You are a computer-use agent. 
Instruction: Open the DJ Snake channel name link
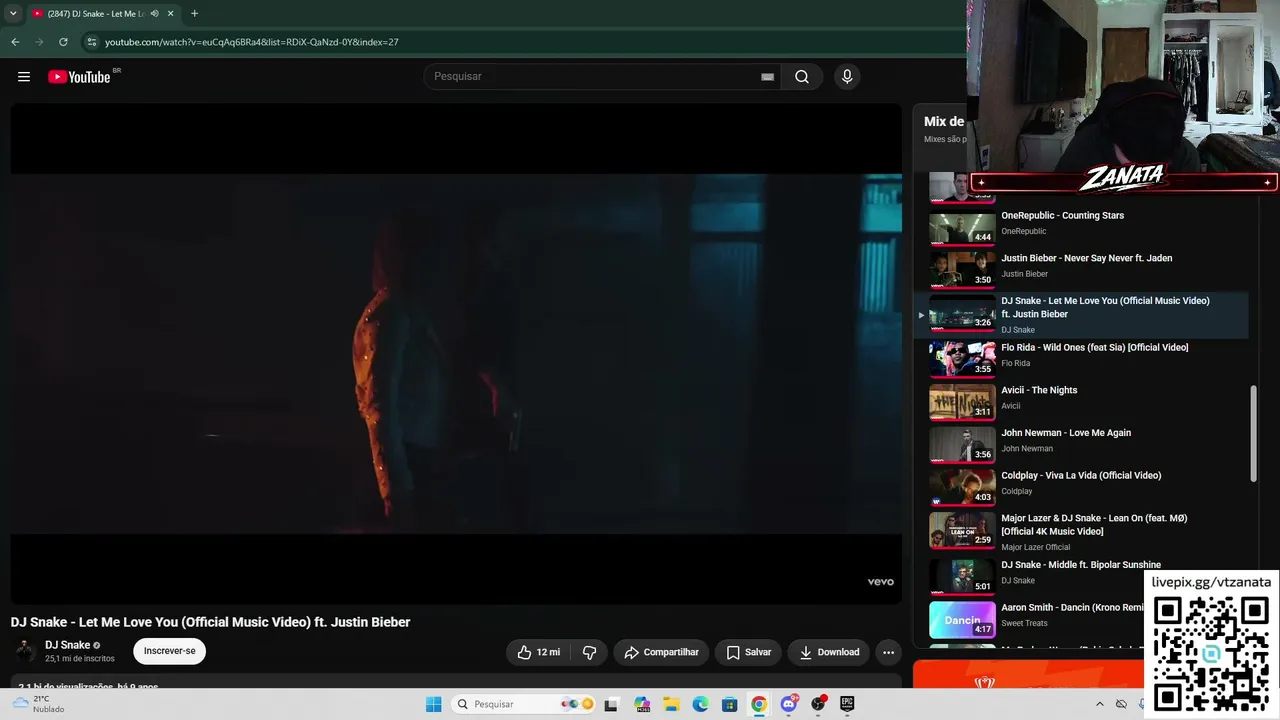[x=68, y=645]
